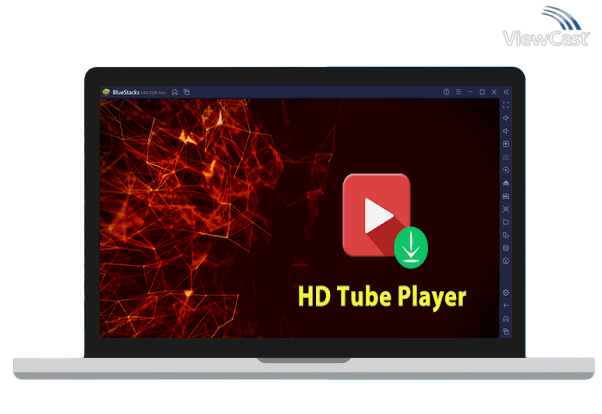
Task: Click the Android back arrow in sidebar
Action: (x=506, y=306)
